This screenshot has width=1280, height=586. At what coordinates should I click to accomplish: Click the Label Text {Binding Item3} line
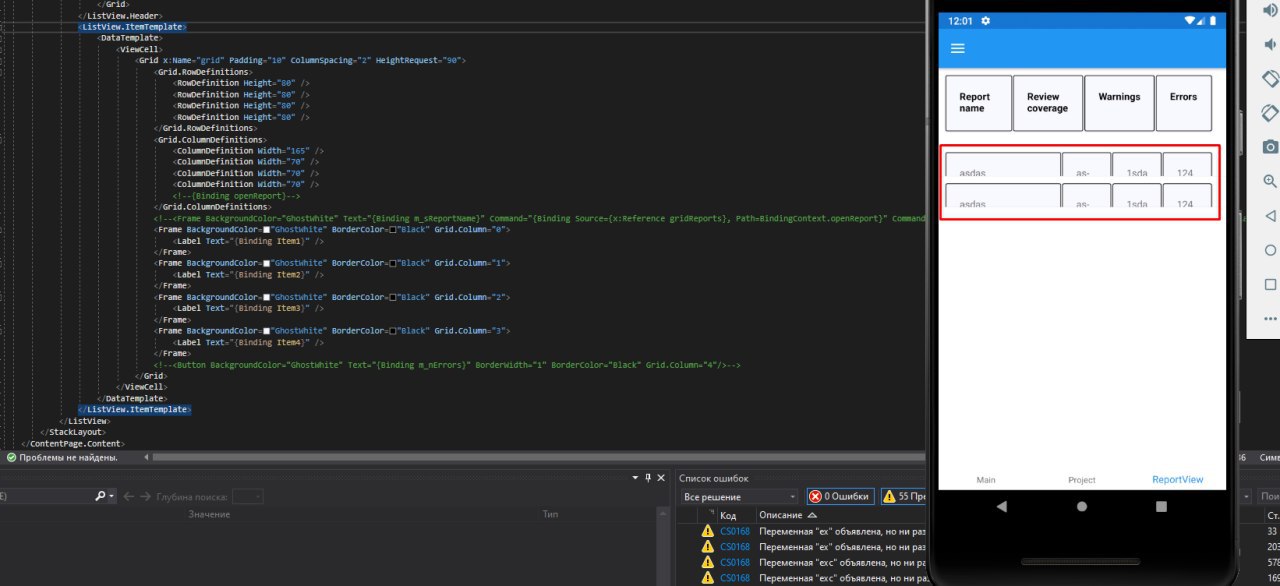249,308
